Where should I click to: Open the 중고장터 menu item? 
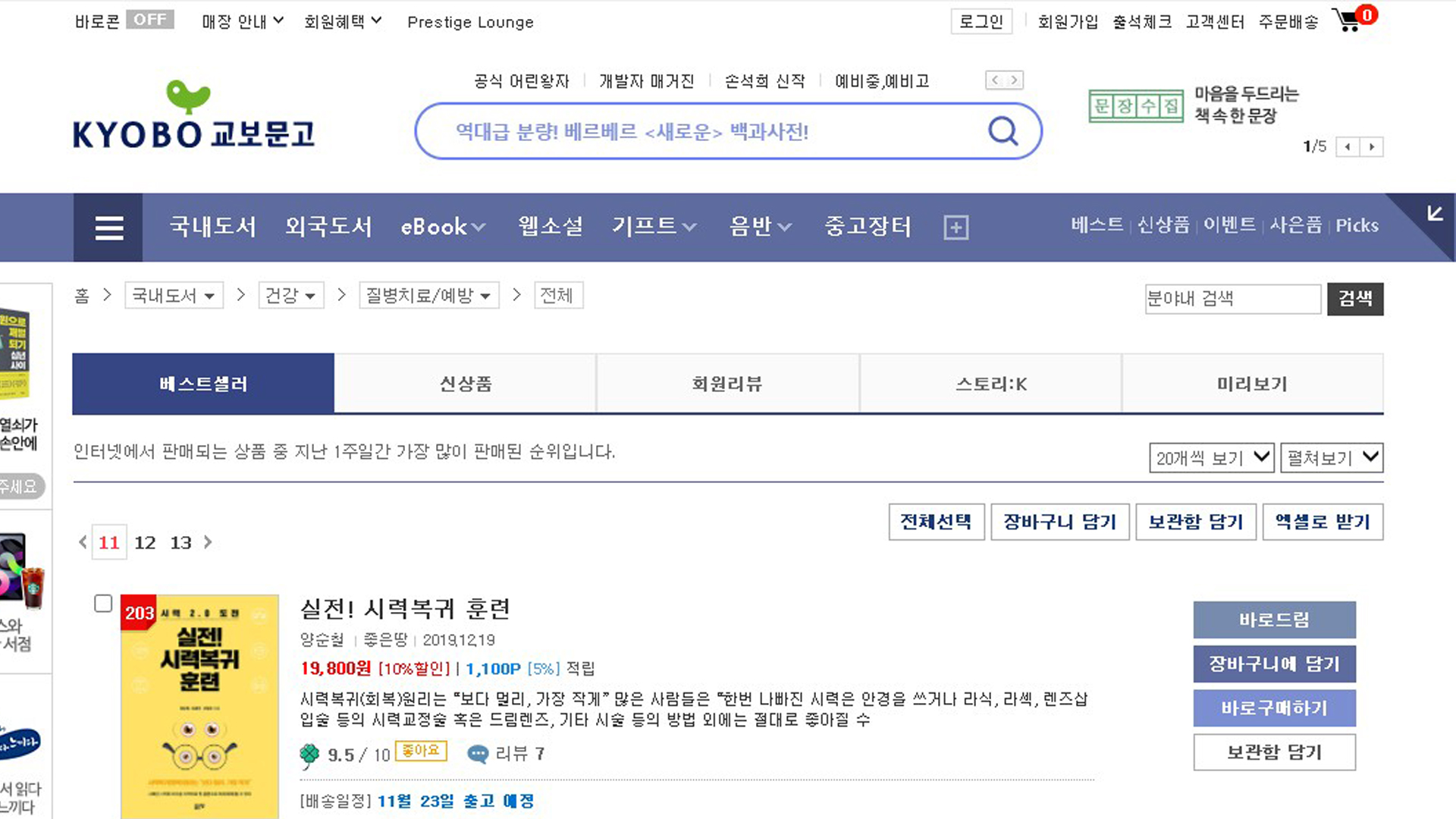[x=868, y=227]
